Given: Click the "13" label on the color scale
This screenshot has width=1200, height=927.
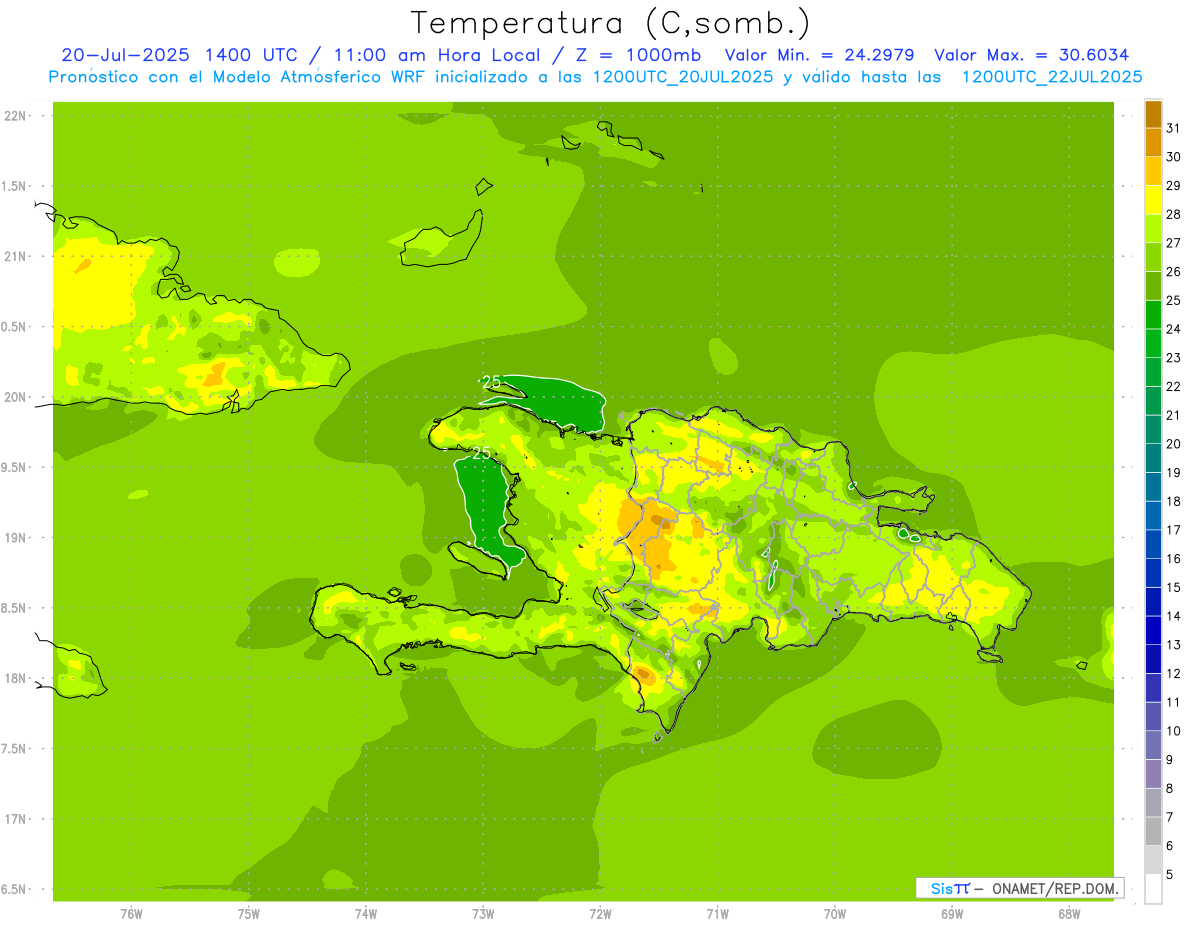Looking at the screenshot, I should [1173, 645].
